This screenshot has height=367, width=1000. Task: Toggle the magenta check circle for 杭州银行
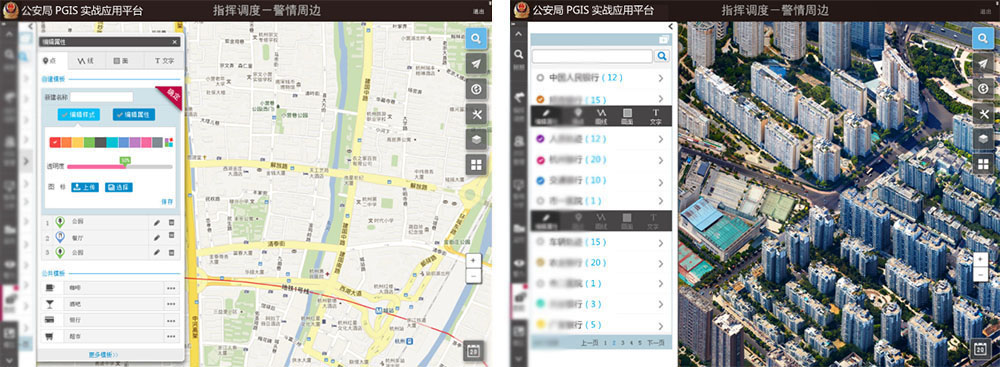tap(540, 160)
